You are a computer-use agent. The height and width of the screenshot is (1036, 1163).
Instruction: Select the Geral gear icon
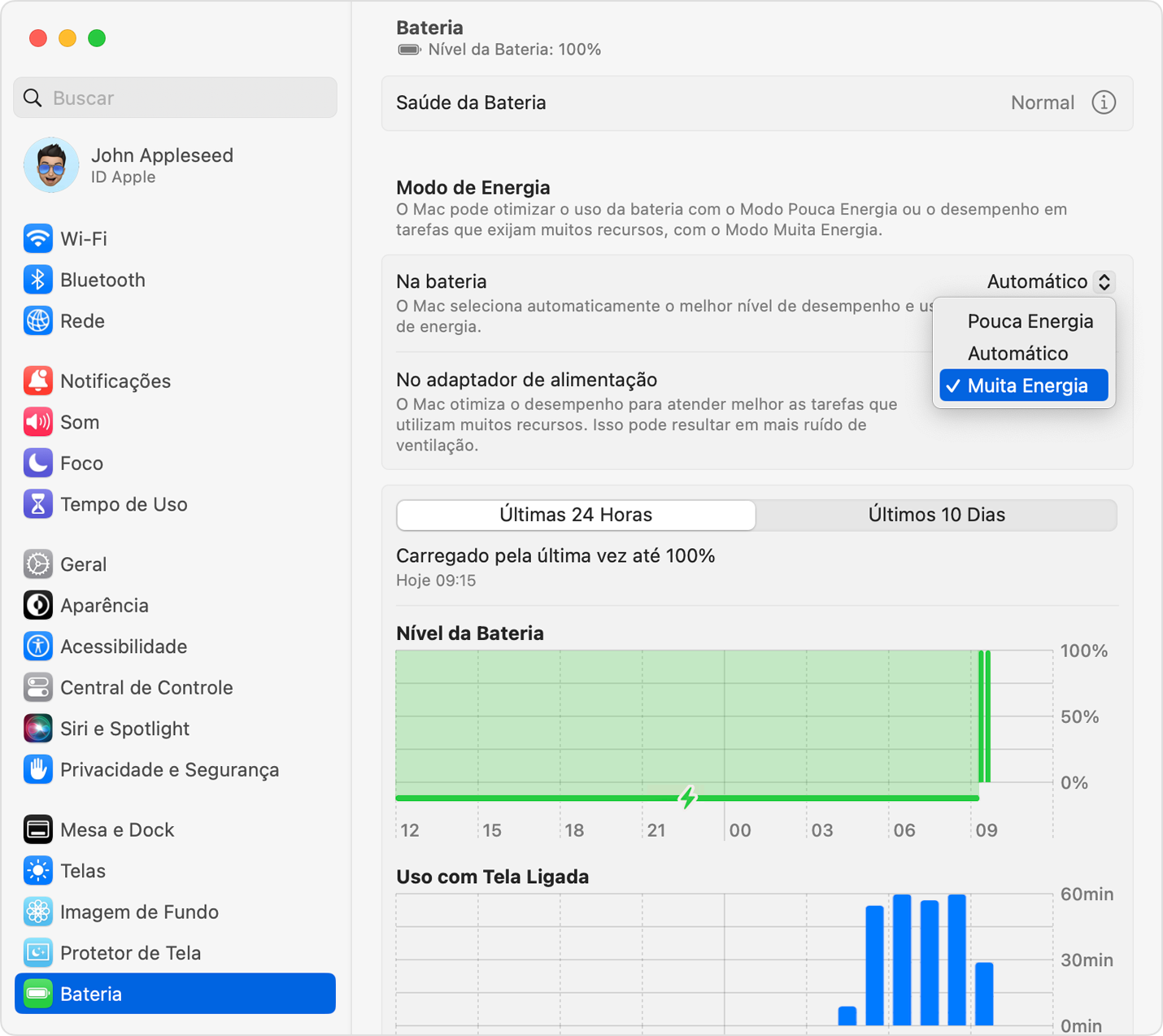click(x=37, y=564)
